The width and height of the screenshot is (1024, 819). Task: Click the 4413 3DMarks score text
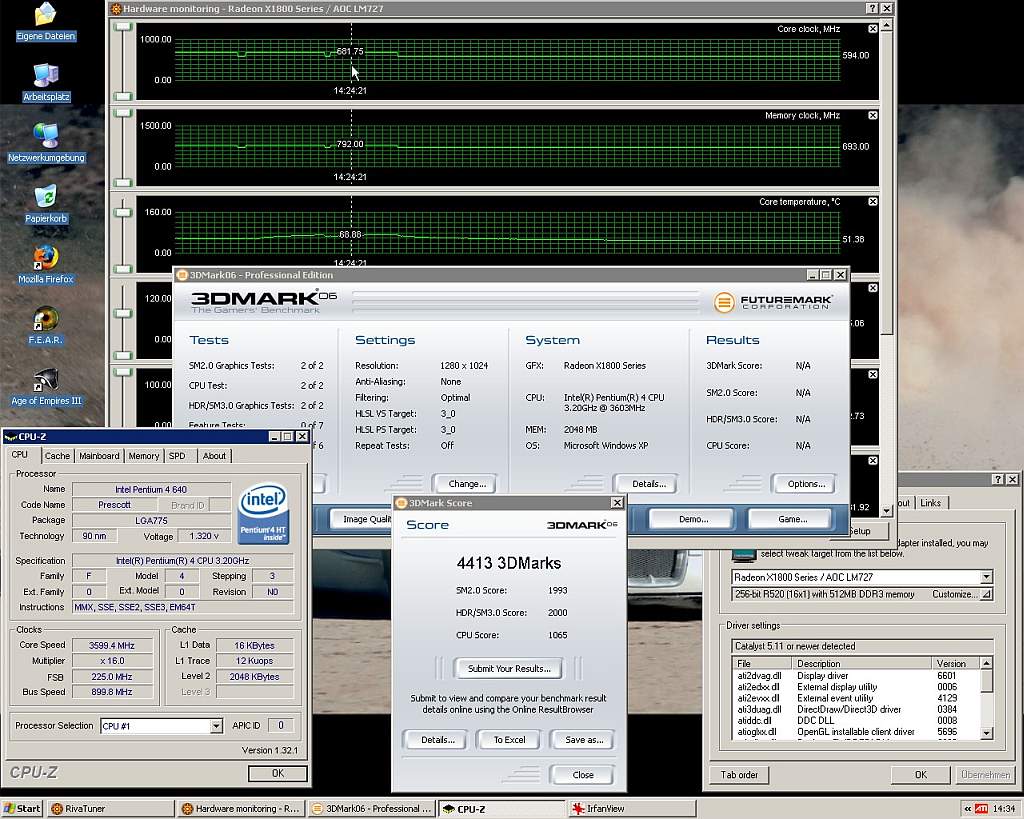(x=509, y=563)
